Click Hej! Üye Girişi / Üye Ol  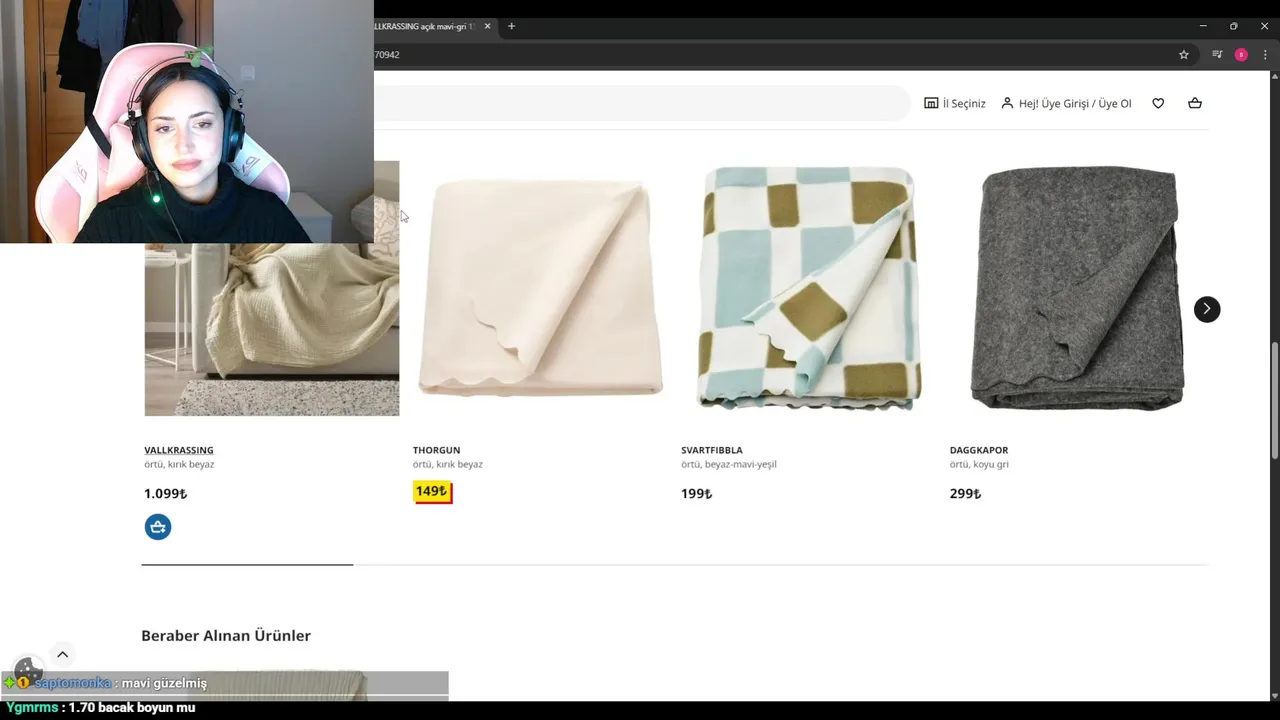coord(1067,103)
